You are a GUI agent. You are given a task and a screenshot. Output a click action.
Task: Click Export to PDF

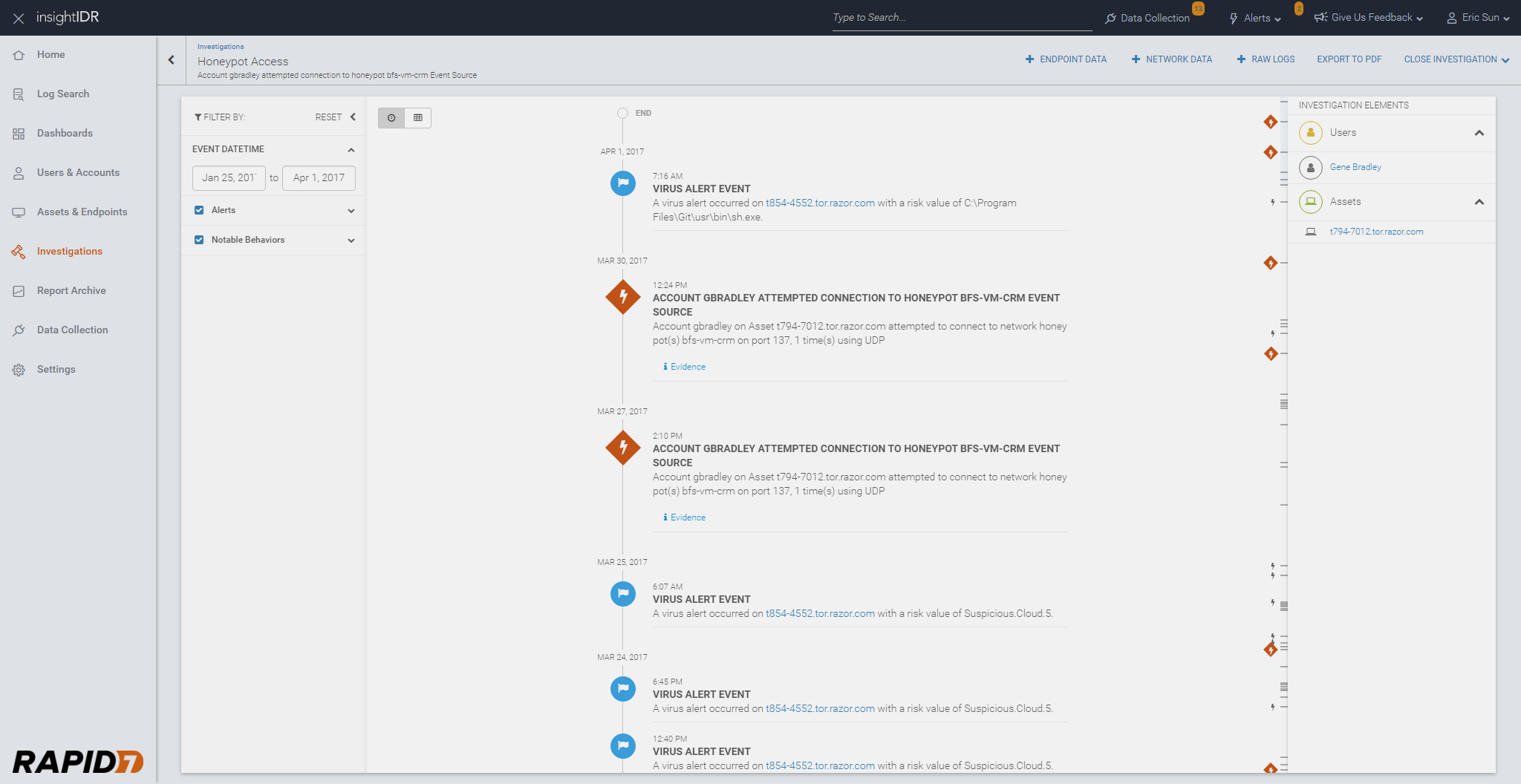pyautogui.click(x=1349, y=59)
